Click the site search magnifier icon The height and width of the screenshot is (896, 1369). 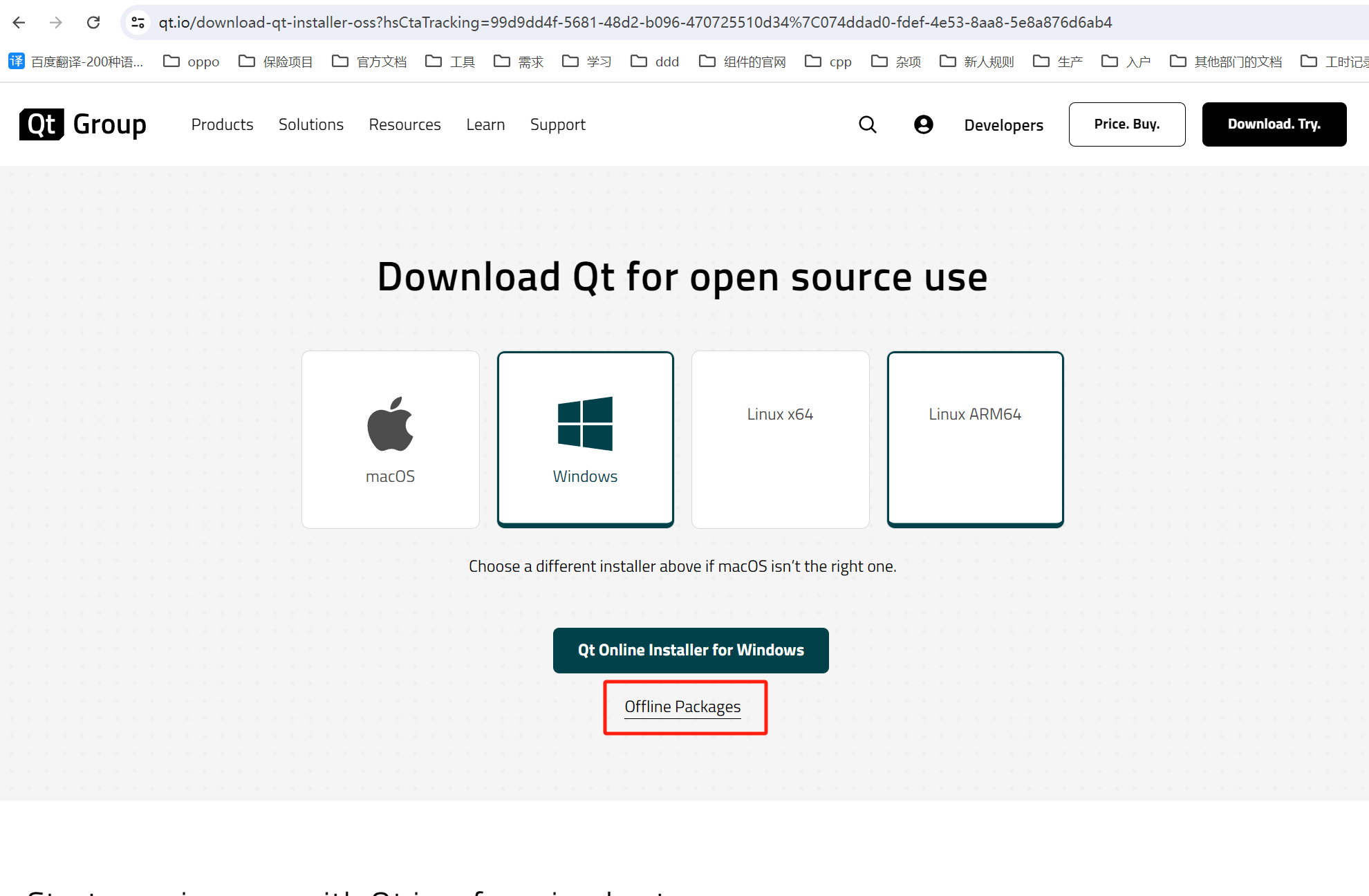pos(868,124)
